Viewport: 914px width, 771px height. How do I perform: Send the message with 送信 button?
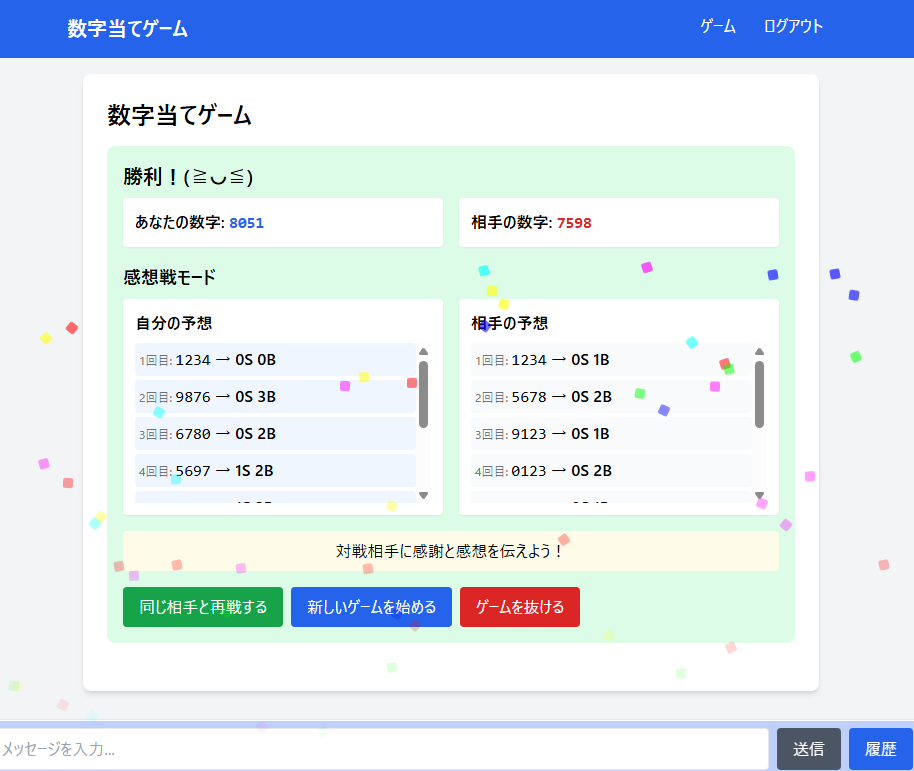(808, 749)
